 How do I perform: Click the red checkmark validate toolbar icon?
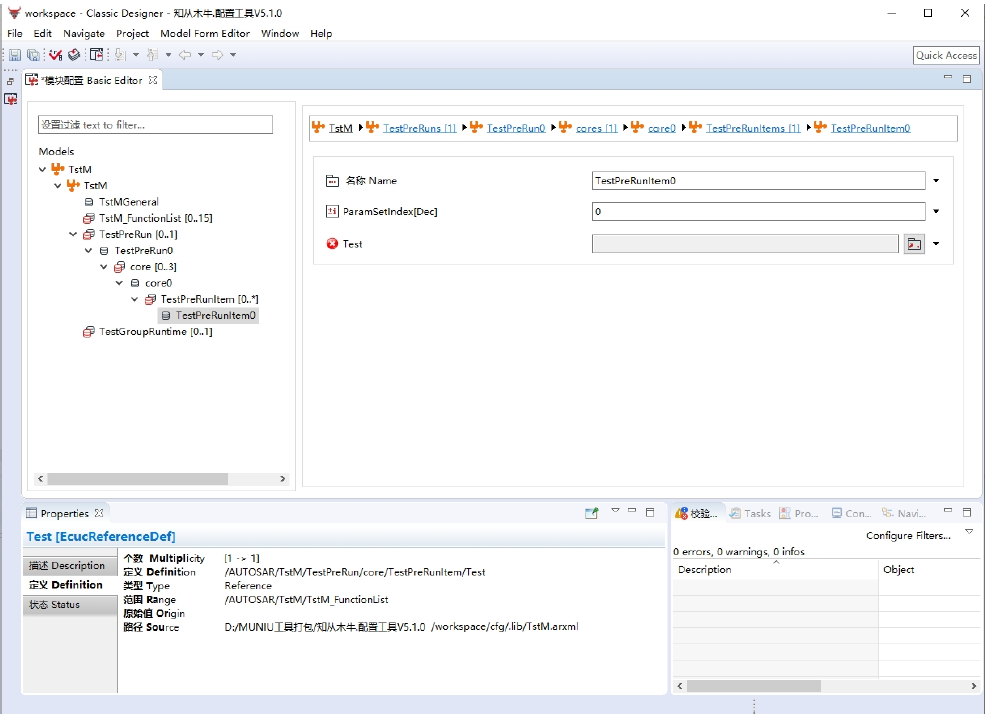click(56, 55)
